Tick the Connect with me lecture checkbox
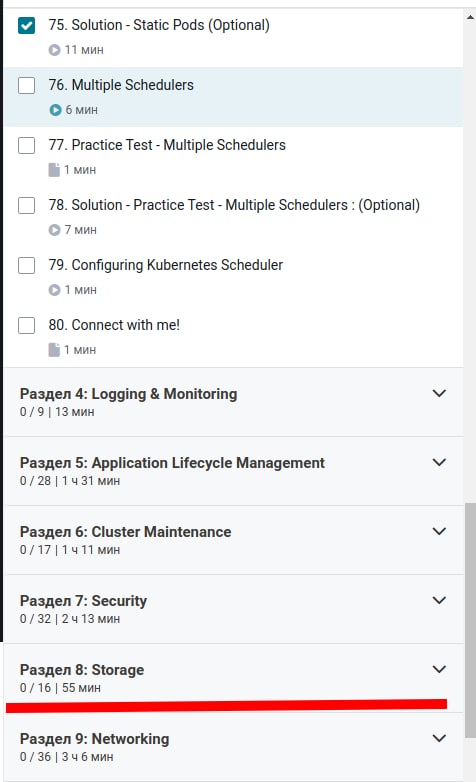 (26, 325)
